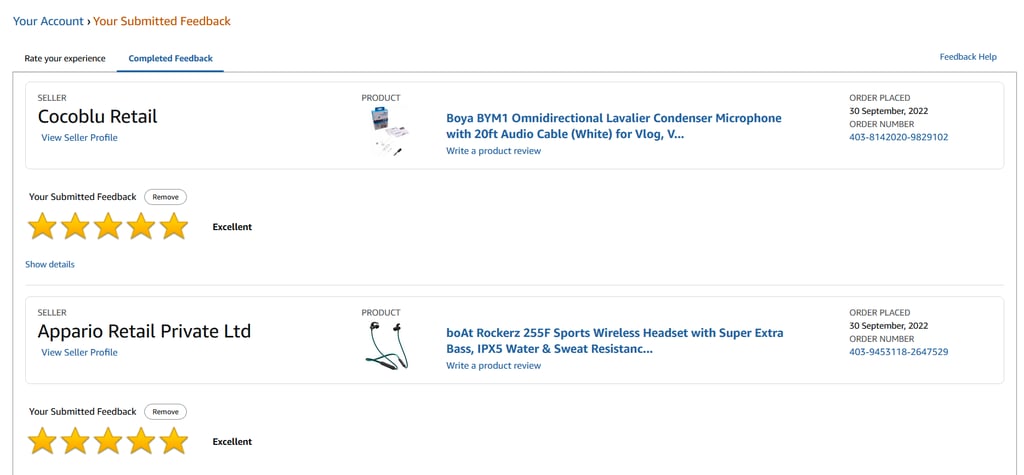1024x475 pixels.
Task: Remove submitted feedback for Appario Retail
Action: pos(165,412)
